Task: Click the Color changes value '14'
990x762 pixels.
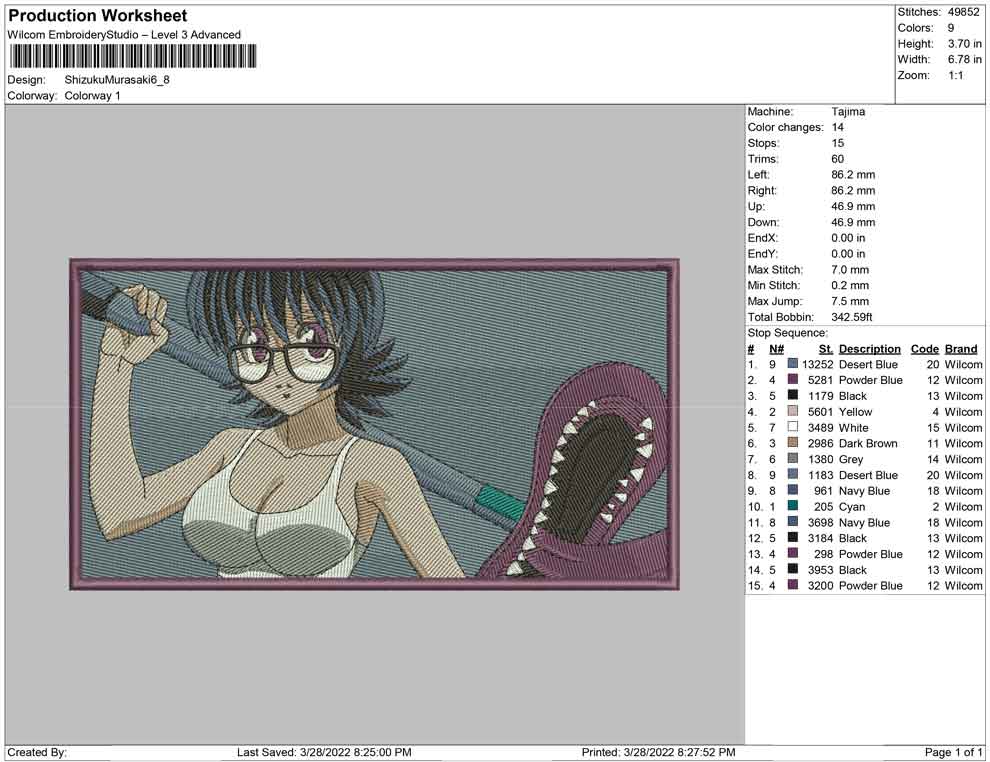Action: click(837, 128)
